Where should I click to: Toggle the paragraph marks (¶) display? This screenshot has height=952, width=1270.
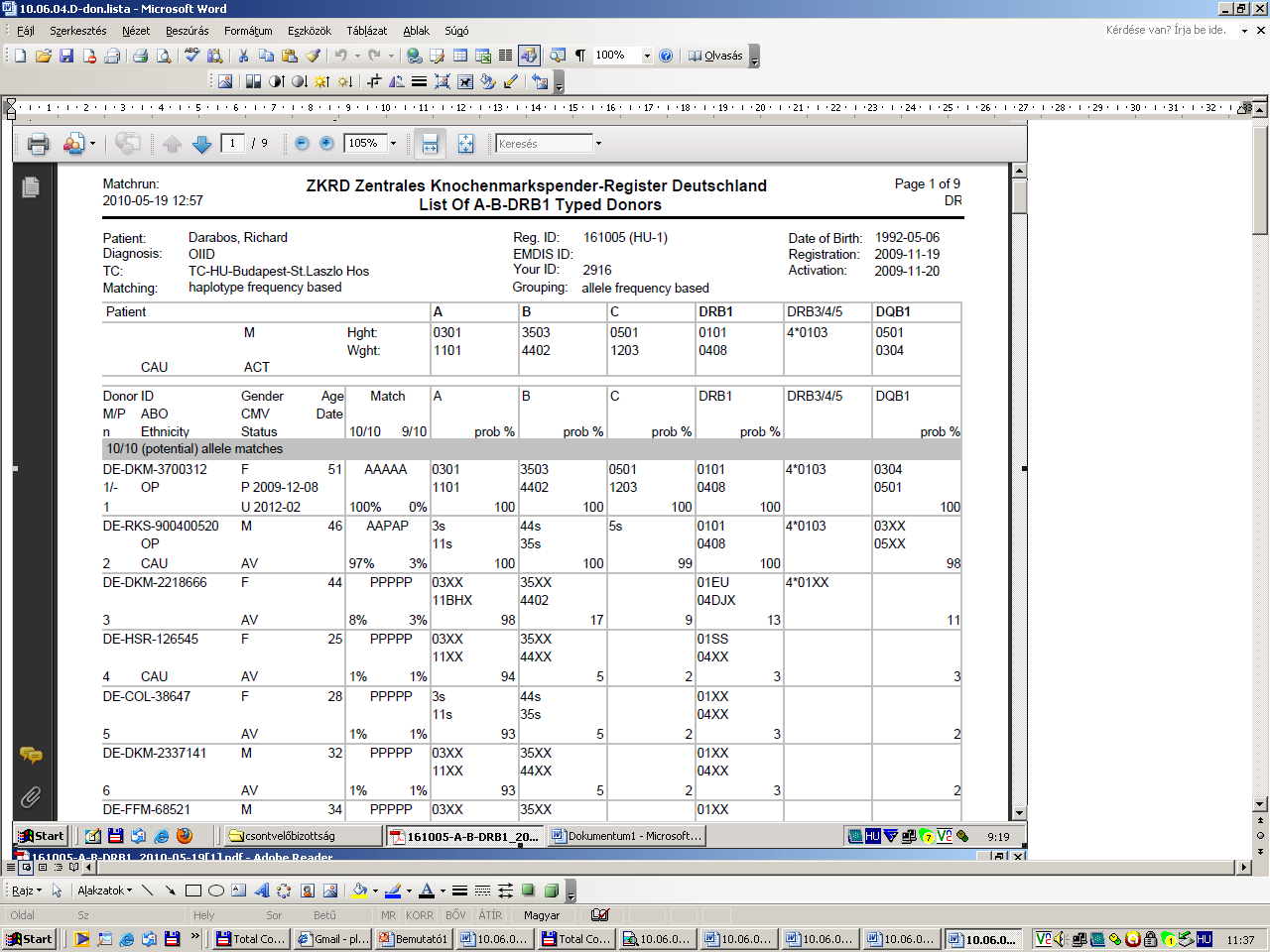point(580,56)
